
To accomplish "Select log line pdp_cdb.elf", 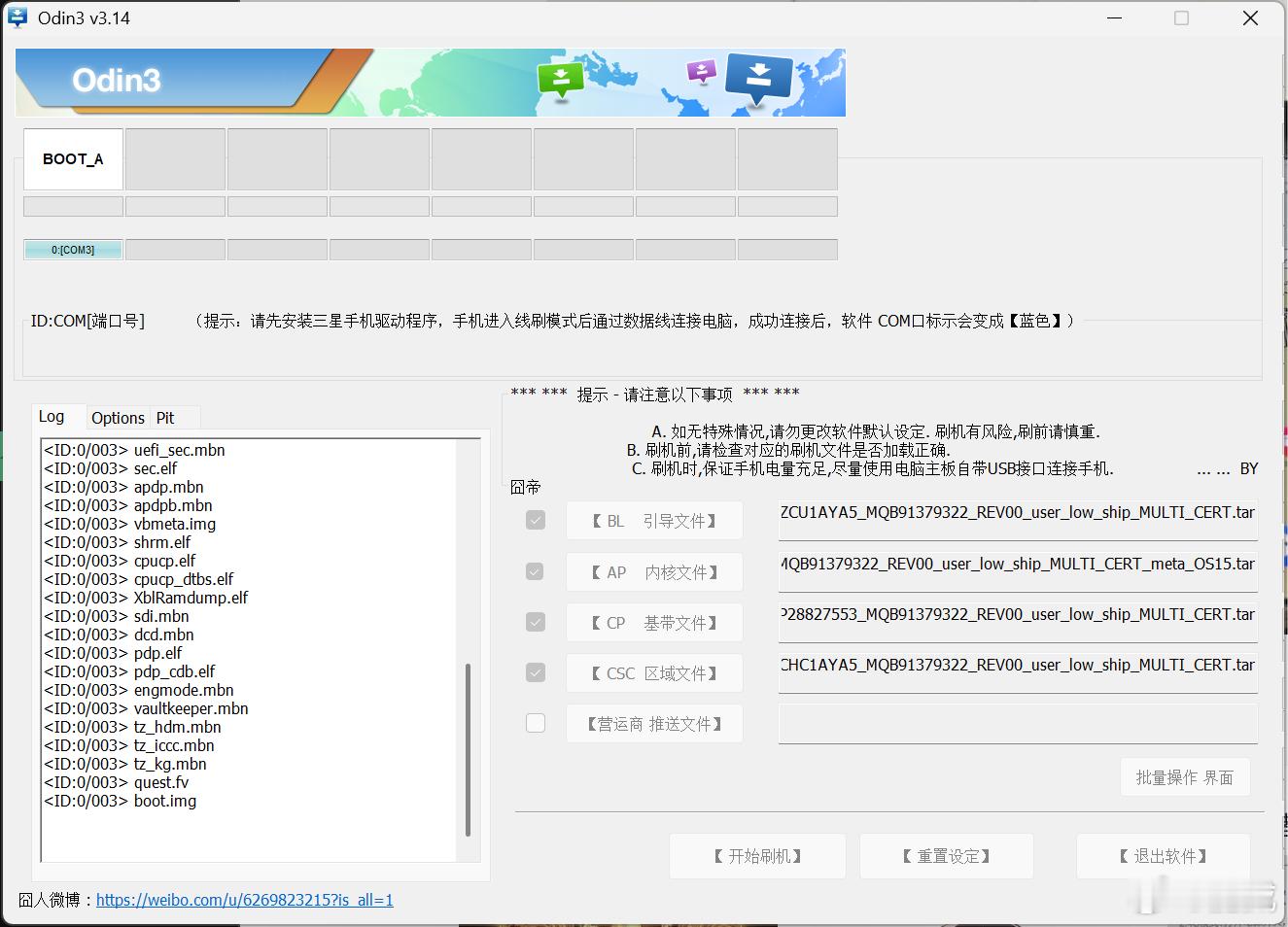I will click(129, 671).
